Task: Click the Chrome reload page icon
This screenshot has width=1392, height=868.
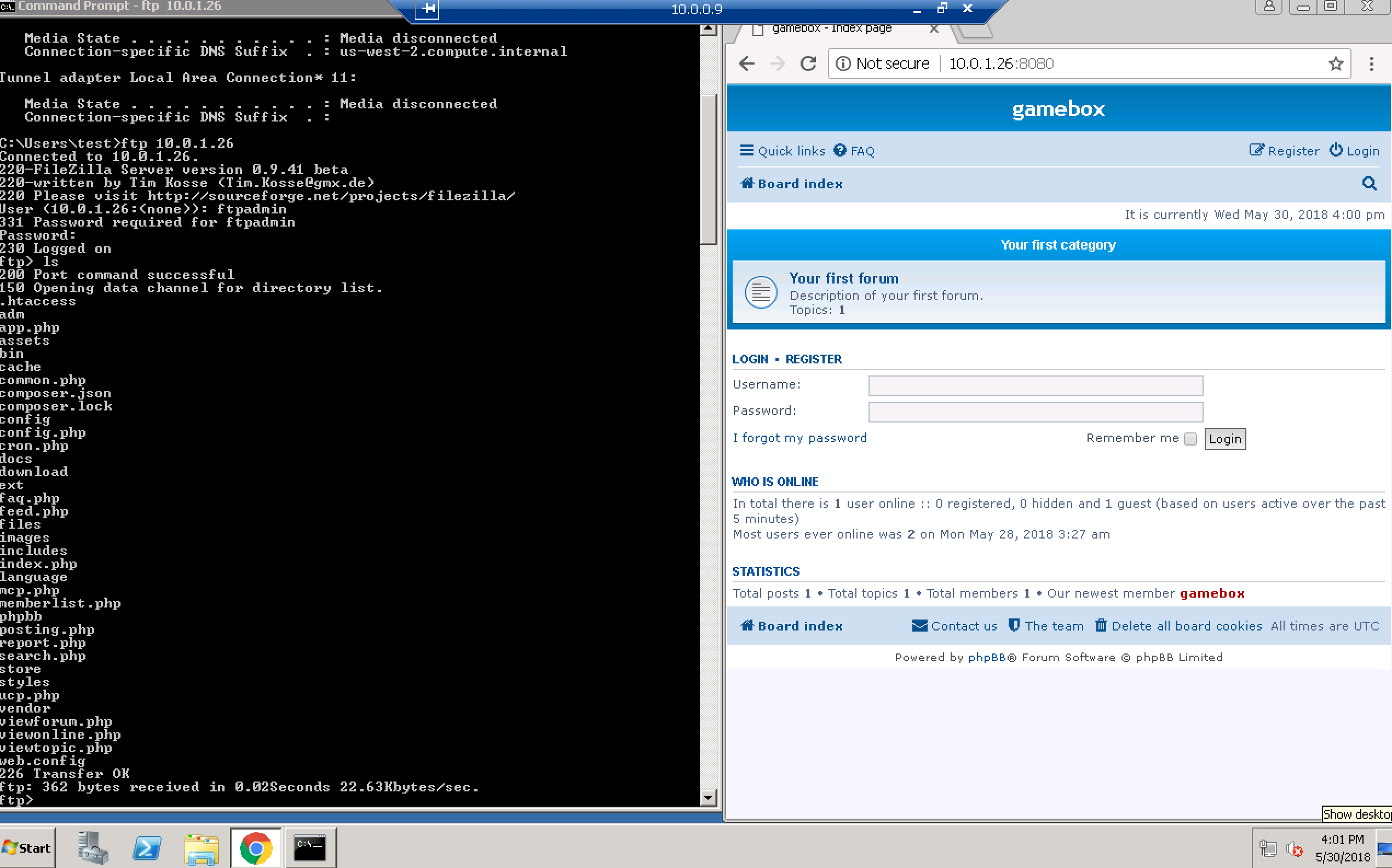Action: pyautogui.click(x=808, y=63)
